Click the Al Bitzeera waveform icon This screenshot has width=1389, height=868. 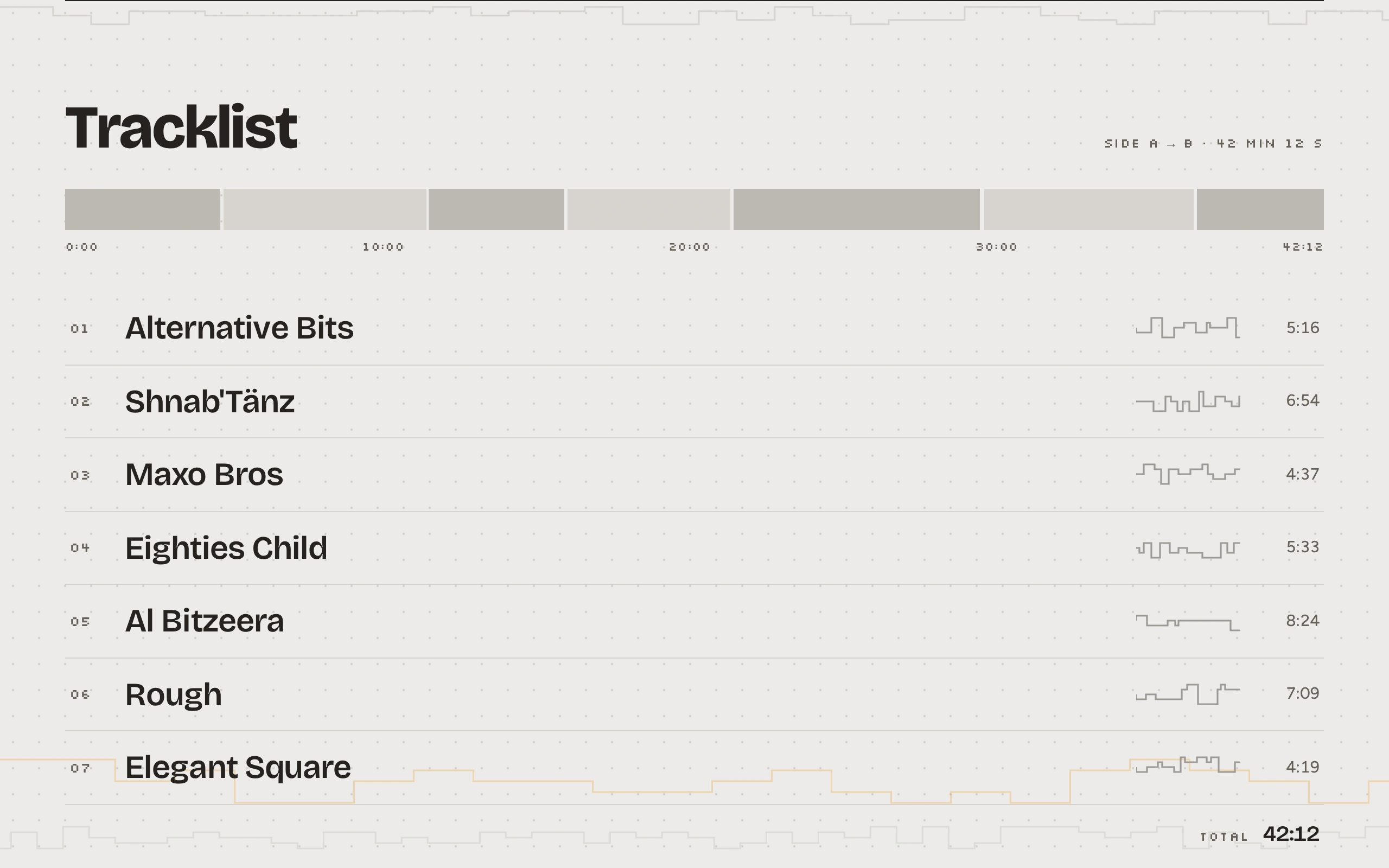click(1188, 622)
